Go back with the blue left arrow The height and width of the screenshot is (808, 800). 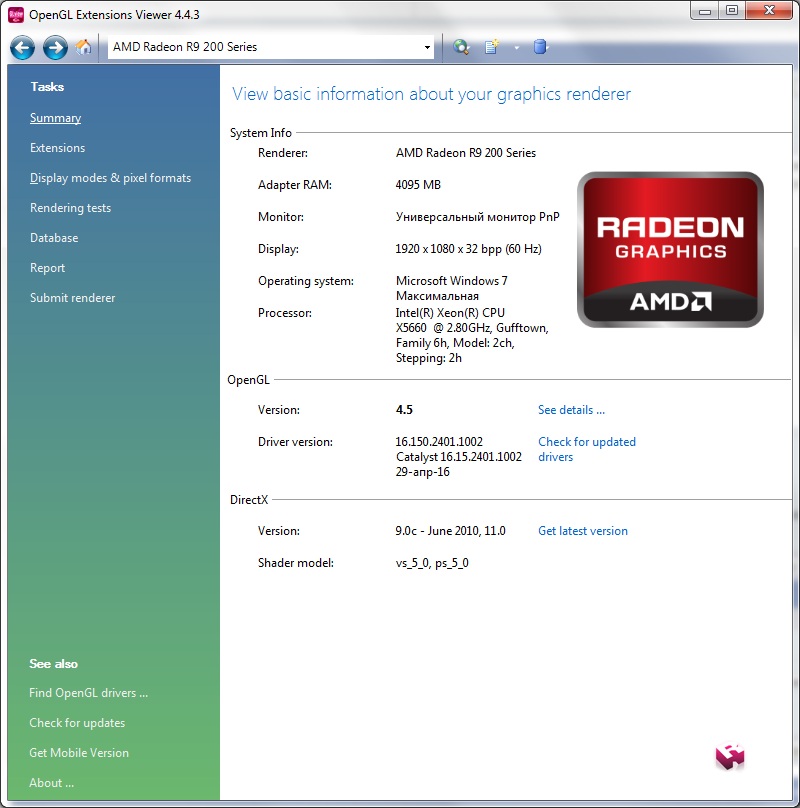[22, 48]
